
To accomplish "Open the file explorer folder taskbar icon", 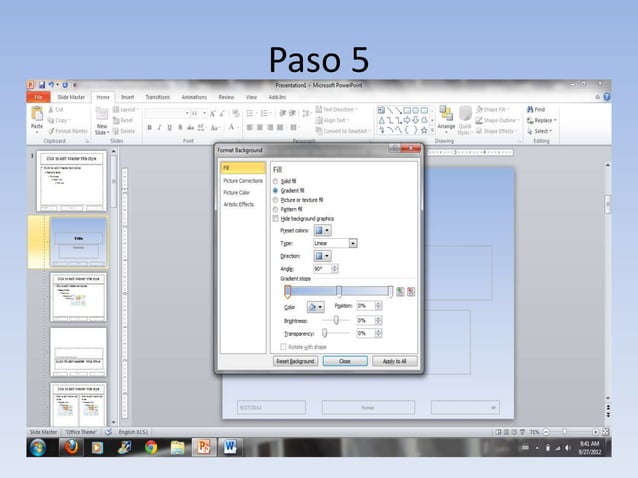I will point(177,447).
